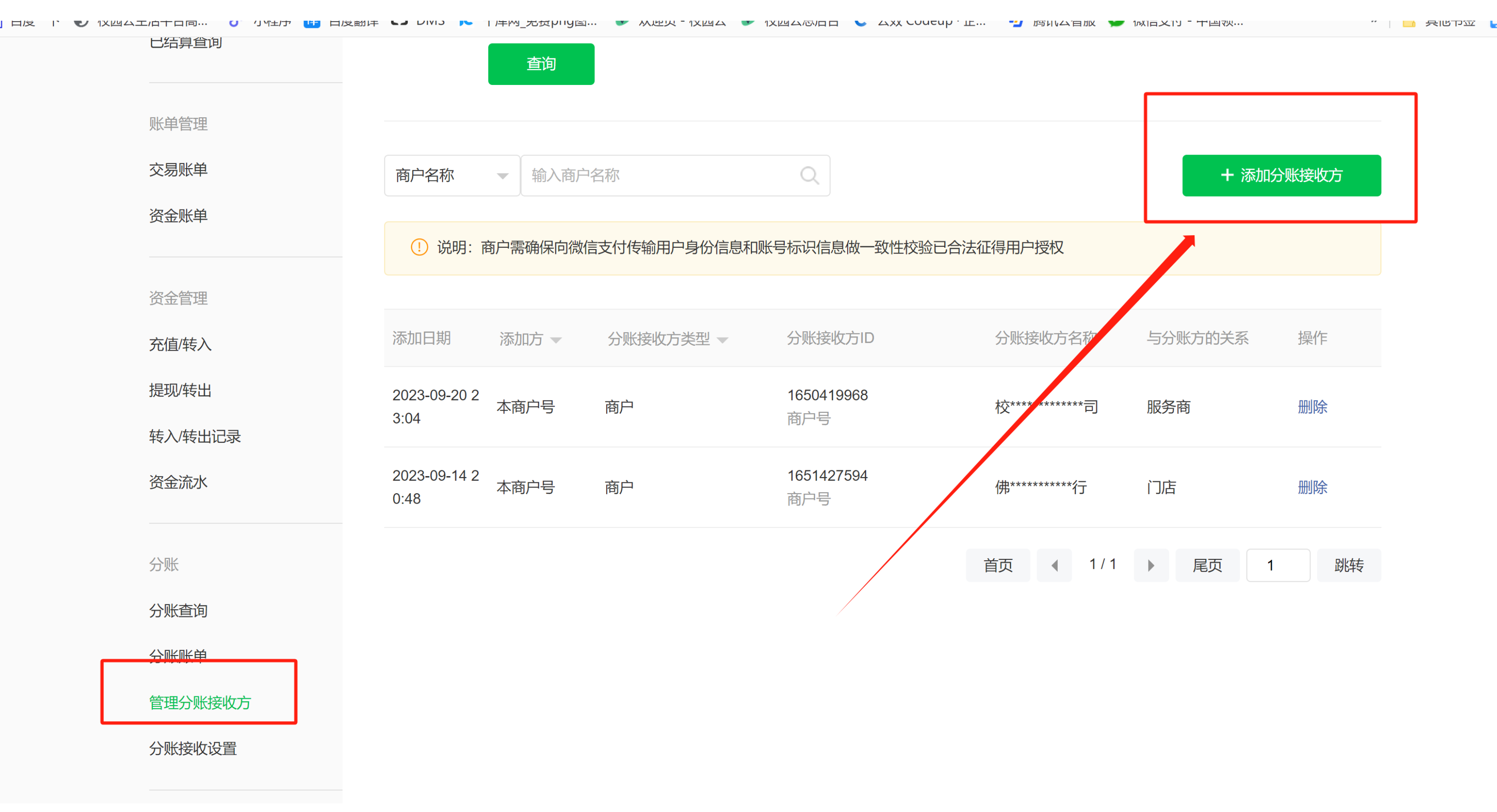The height and width of the screenshot is (812, 1497).
Task: Open 交易账单 in the sidebar
Action: click(178, 170)
